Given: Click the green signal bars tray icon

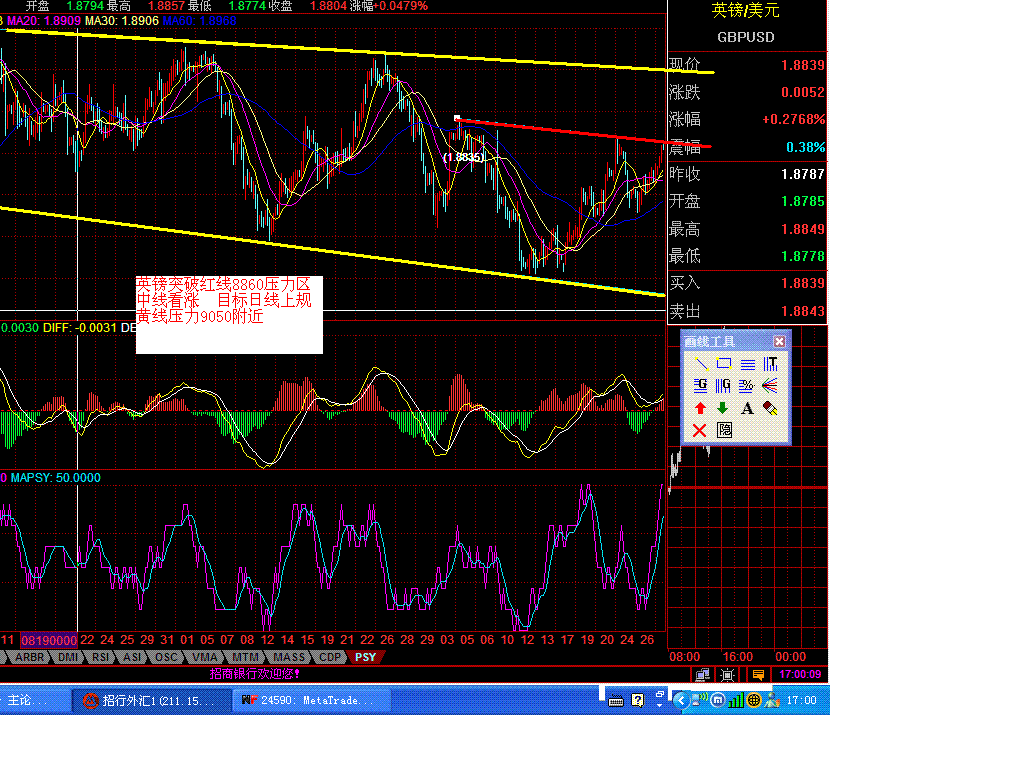Looking at the screenshot, I should [735, 701].
